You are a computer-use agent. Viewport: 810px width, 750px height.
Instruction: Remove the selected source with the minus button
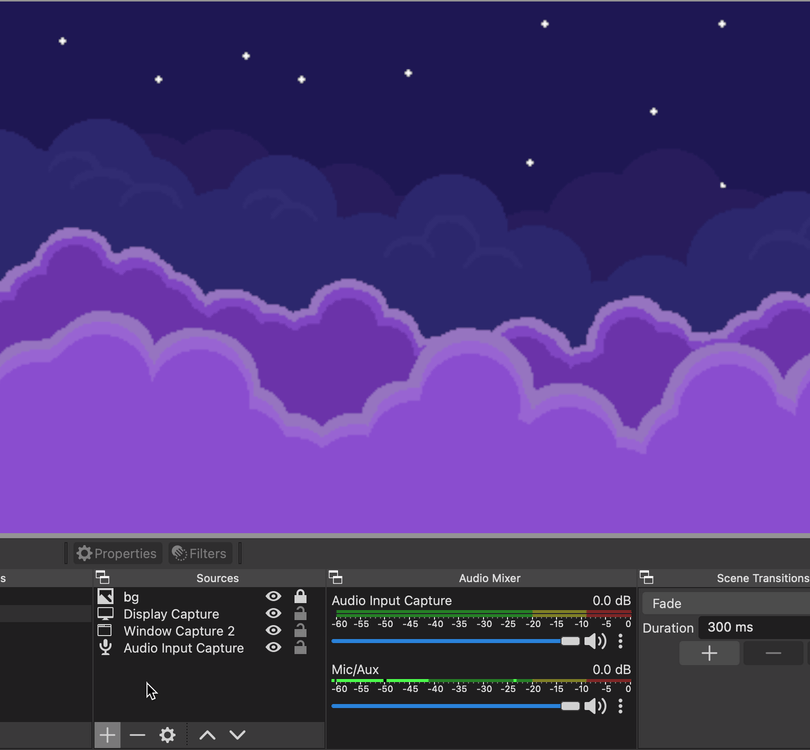coord(137,735)
